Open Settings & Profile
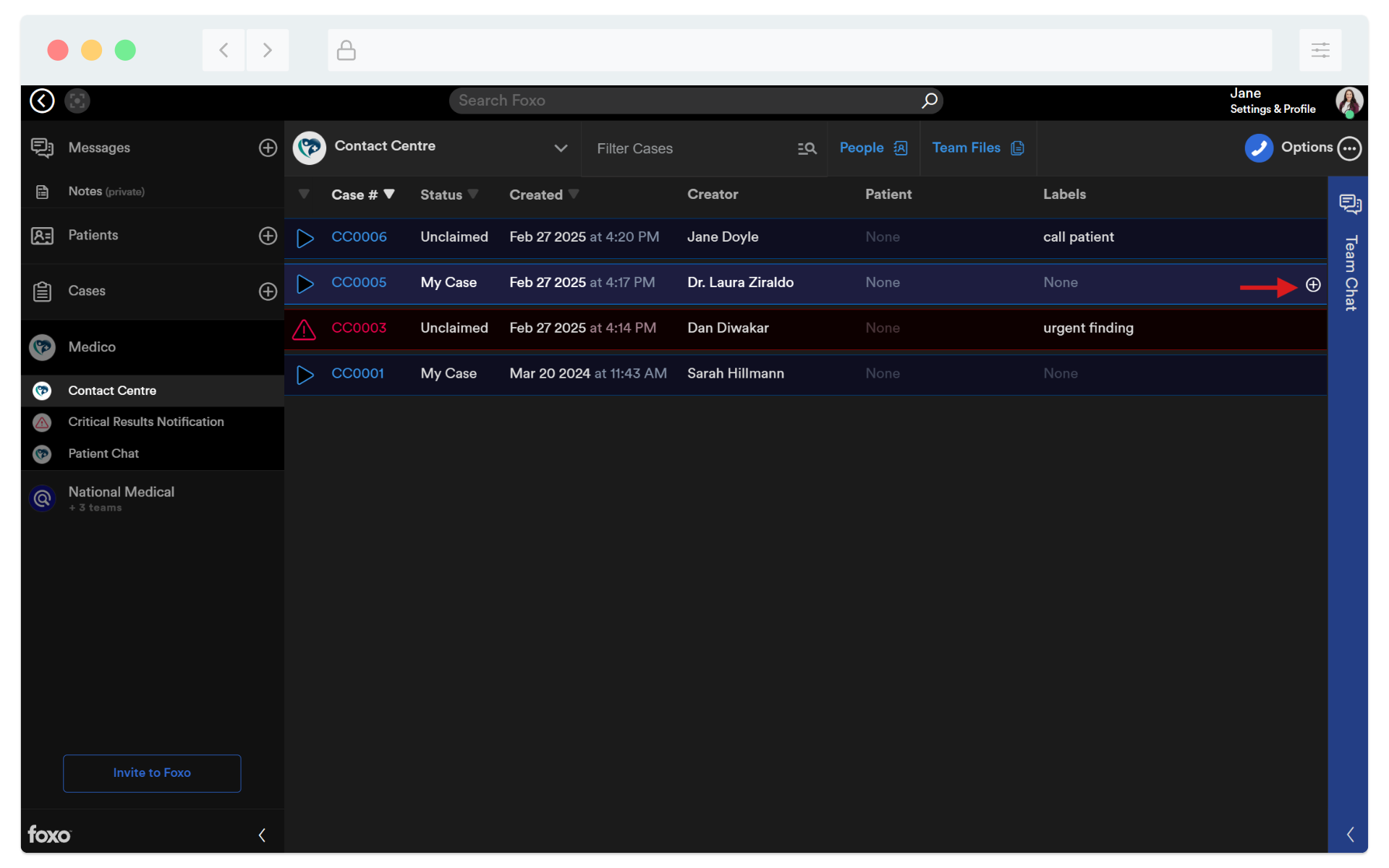 pyautogui.click(x=1273, y=109)
